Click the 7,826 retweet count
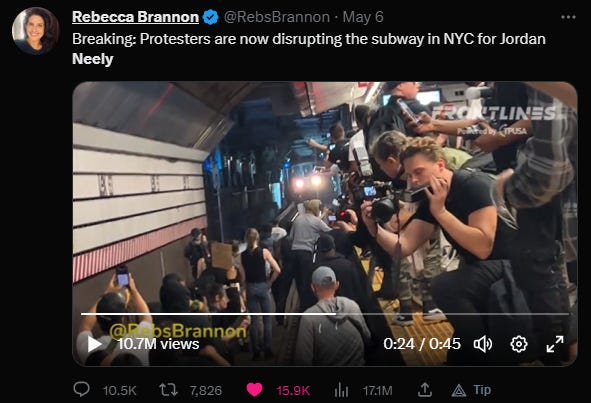This screenshot has height=403, width=591. coord(206,391)
